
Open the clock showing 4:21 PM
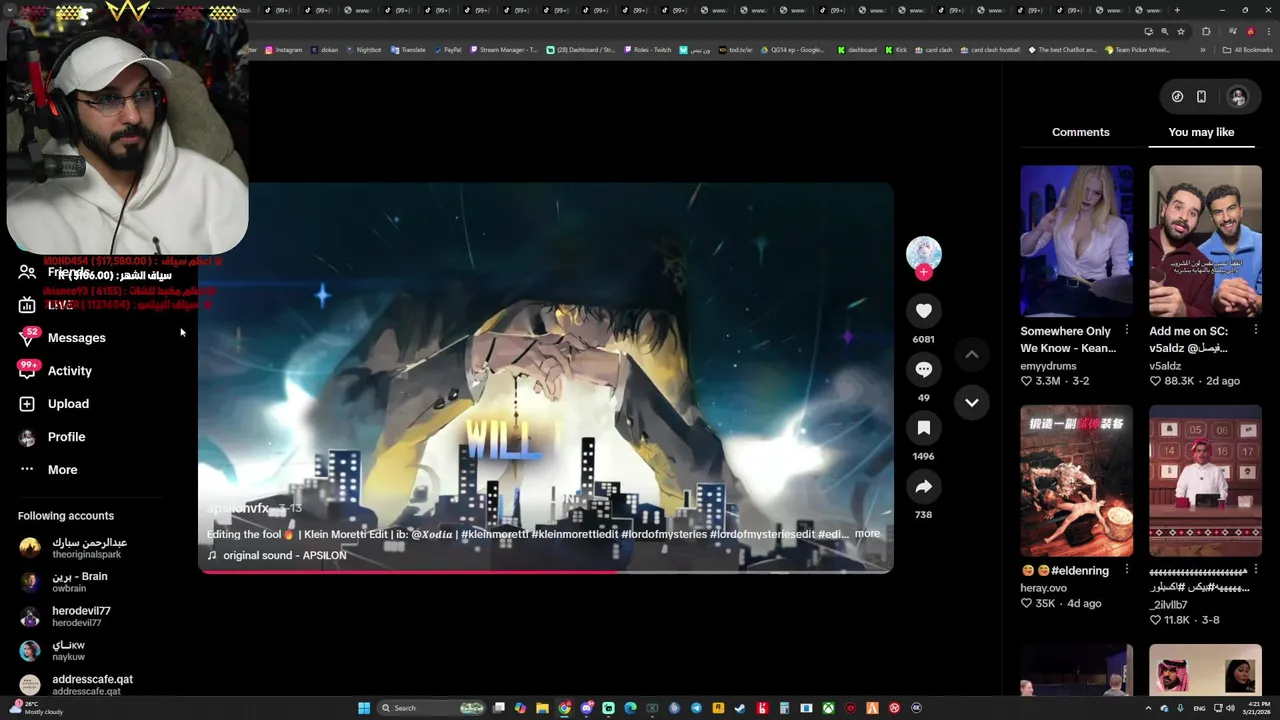point(1256,708)
